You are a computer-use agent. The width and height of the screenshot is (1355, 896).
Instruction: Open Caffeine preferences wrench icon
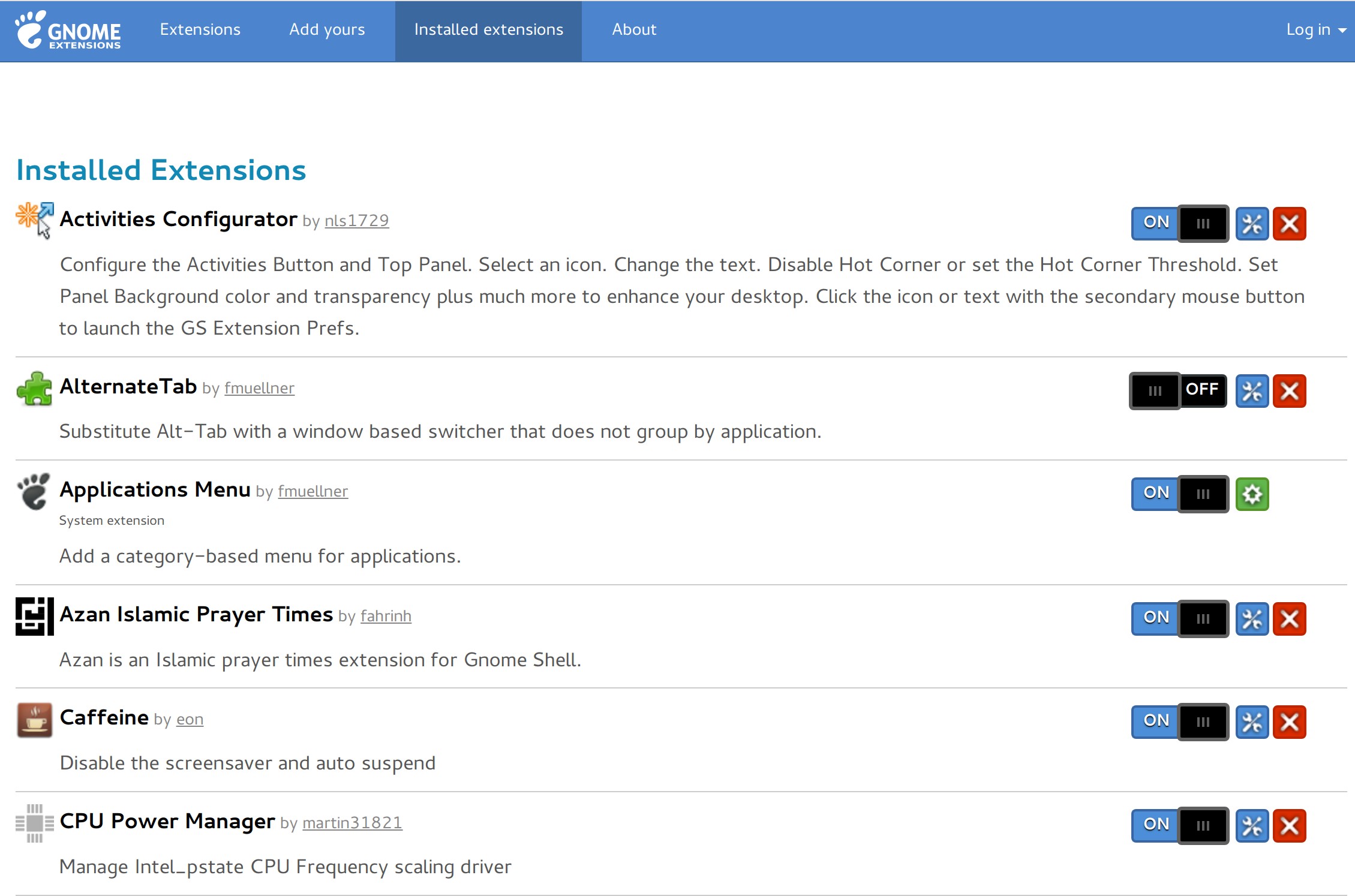click(1252, 722)
